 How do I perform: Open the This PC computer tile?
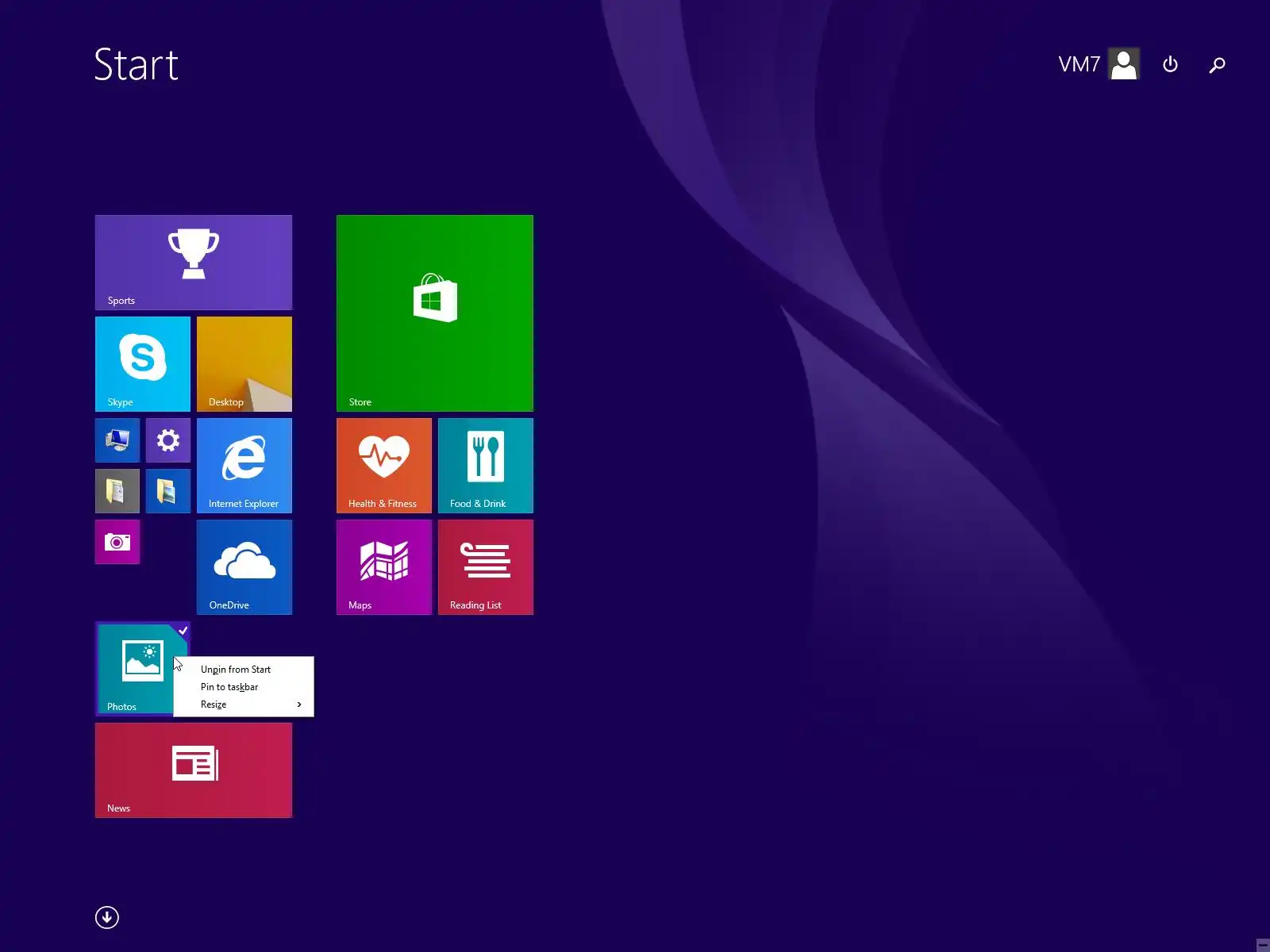(117, 440)
